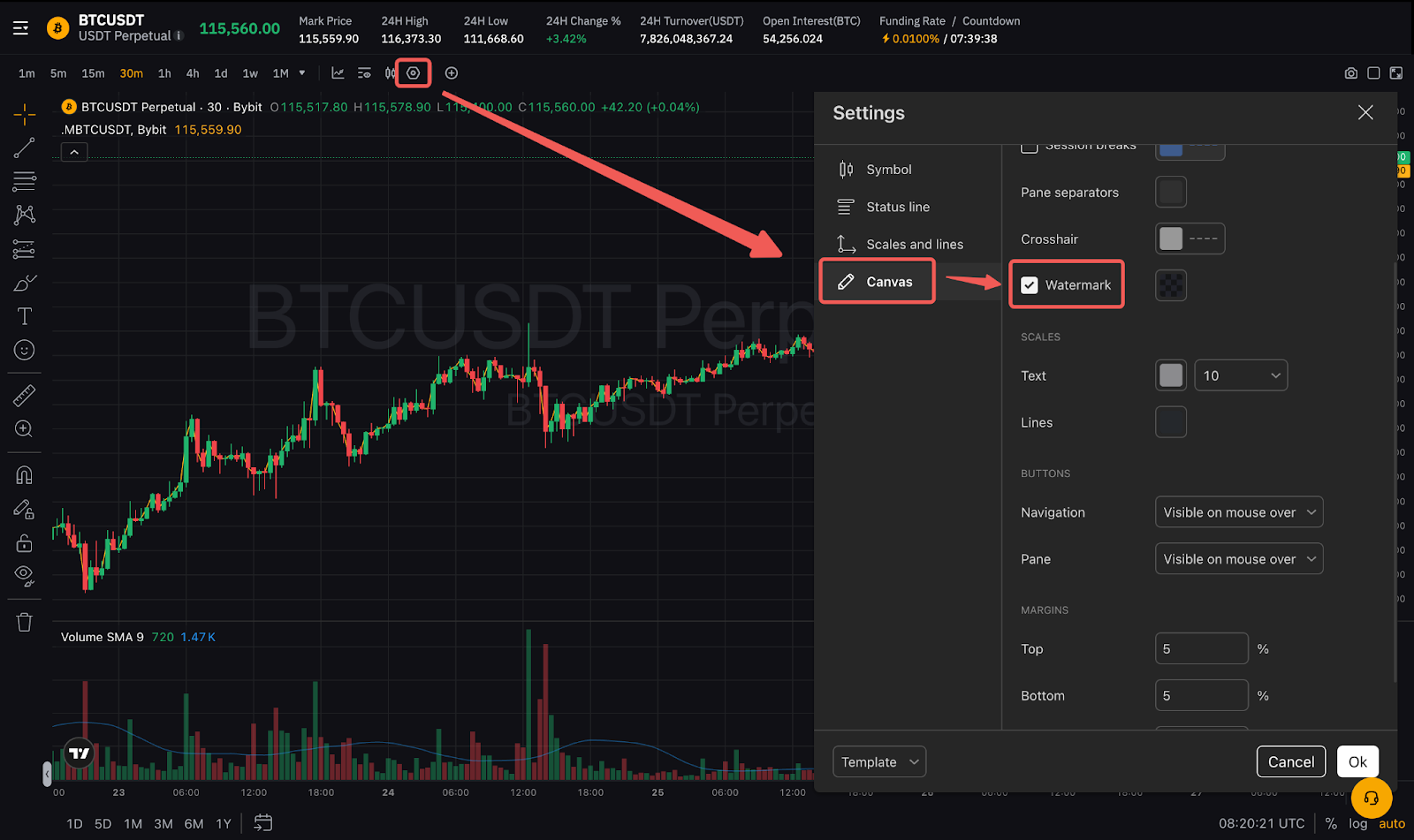Expand the scales text size dropdown
The height and width of the screenshot is (840, 1414).
point(1240,375)
